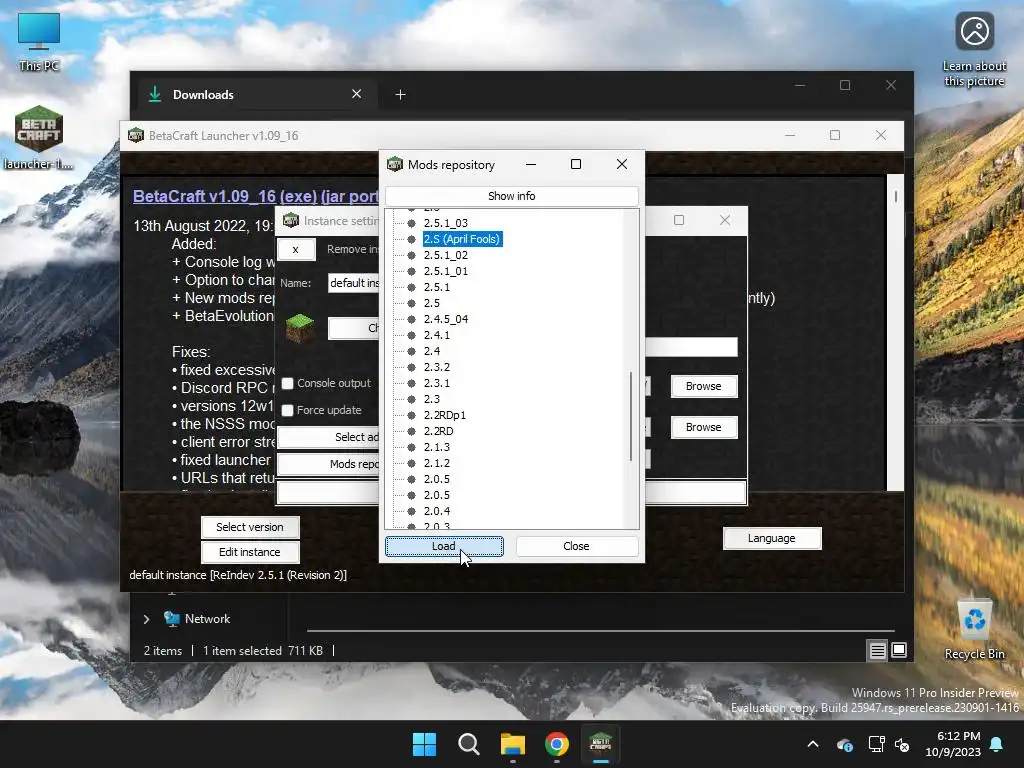Viewport: 1024px width, 768px height.
Task: Open the Windows Start menu
Action: click(x=424, y=744)
